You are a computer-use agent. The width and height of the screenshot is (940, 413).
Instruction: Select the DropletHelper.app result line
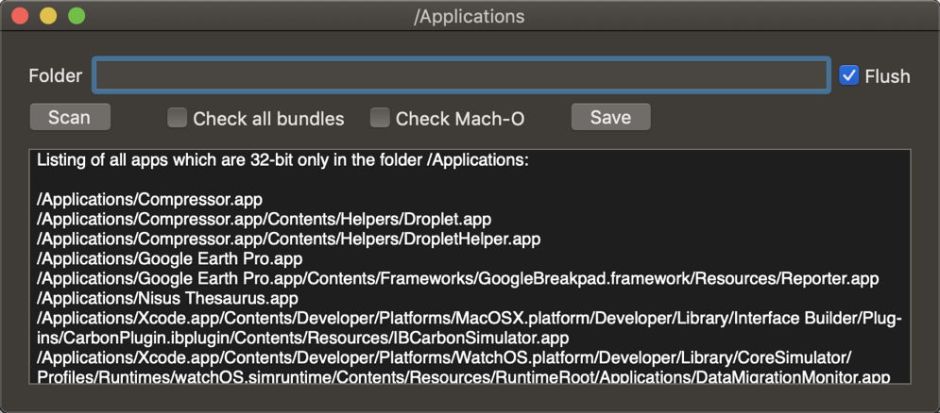tap(288, 239)
